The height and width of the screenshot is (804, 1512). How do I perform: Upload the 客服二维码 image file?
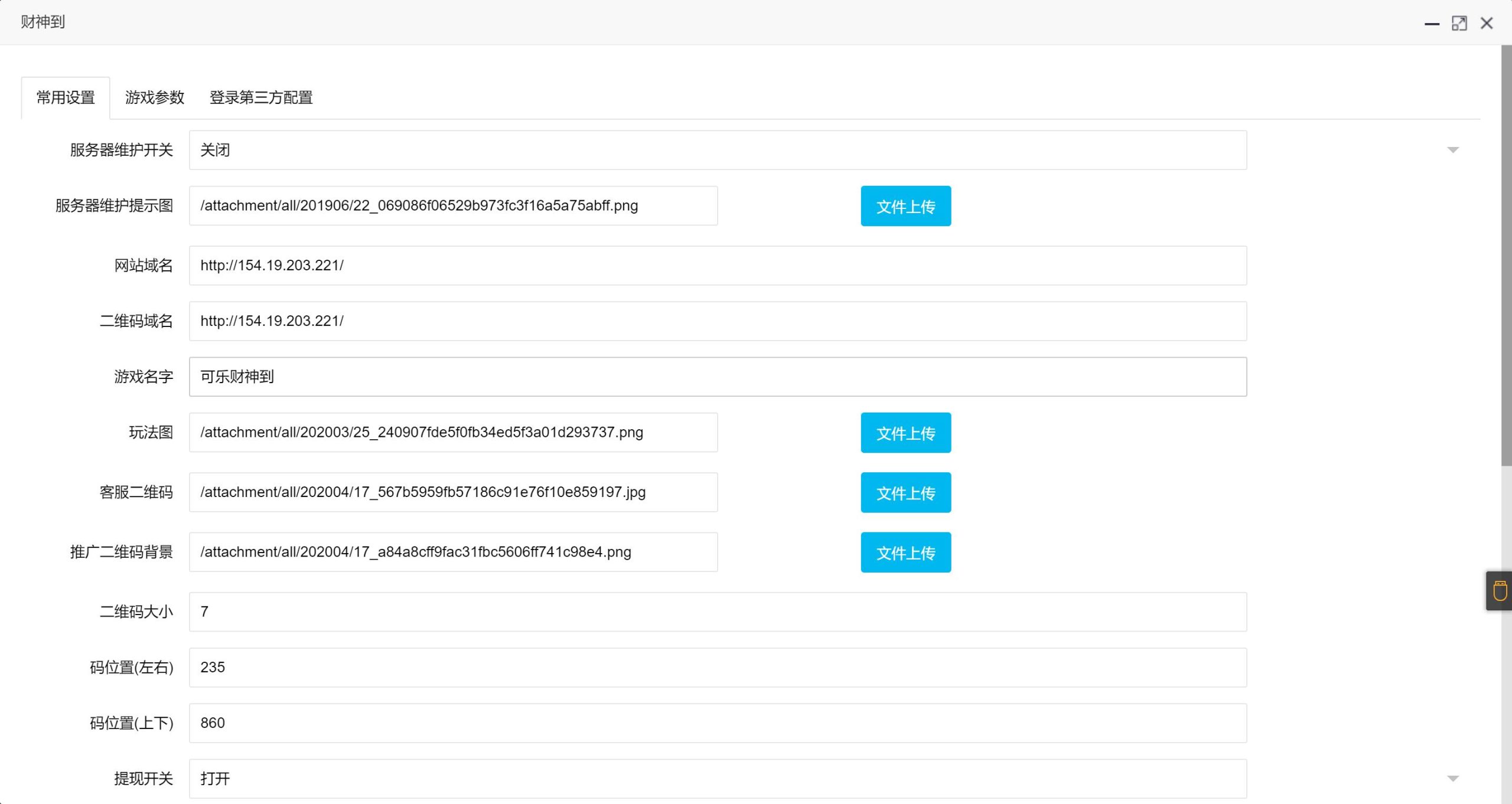[905, 492]
